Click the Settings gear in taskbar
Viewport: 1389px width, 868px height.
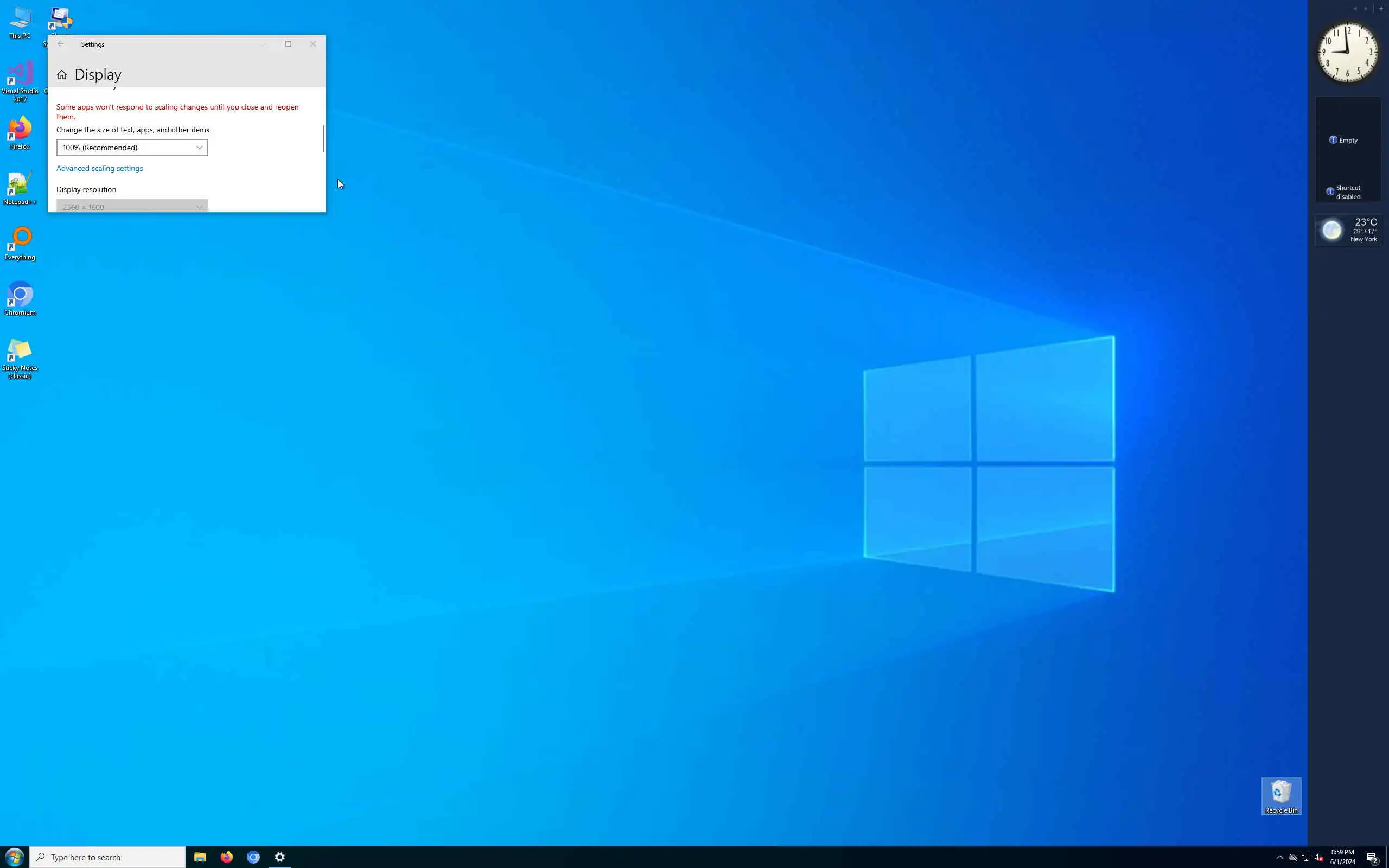point(279,857)
